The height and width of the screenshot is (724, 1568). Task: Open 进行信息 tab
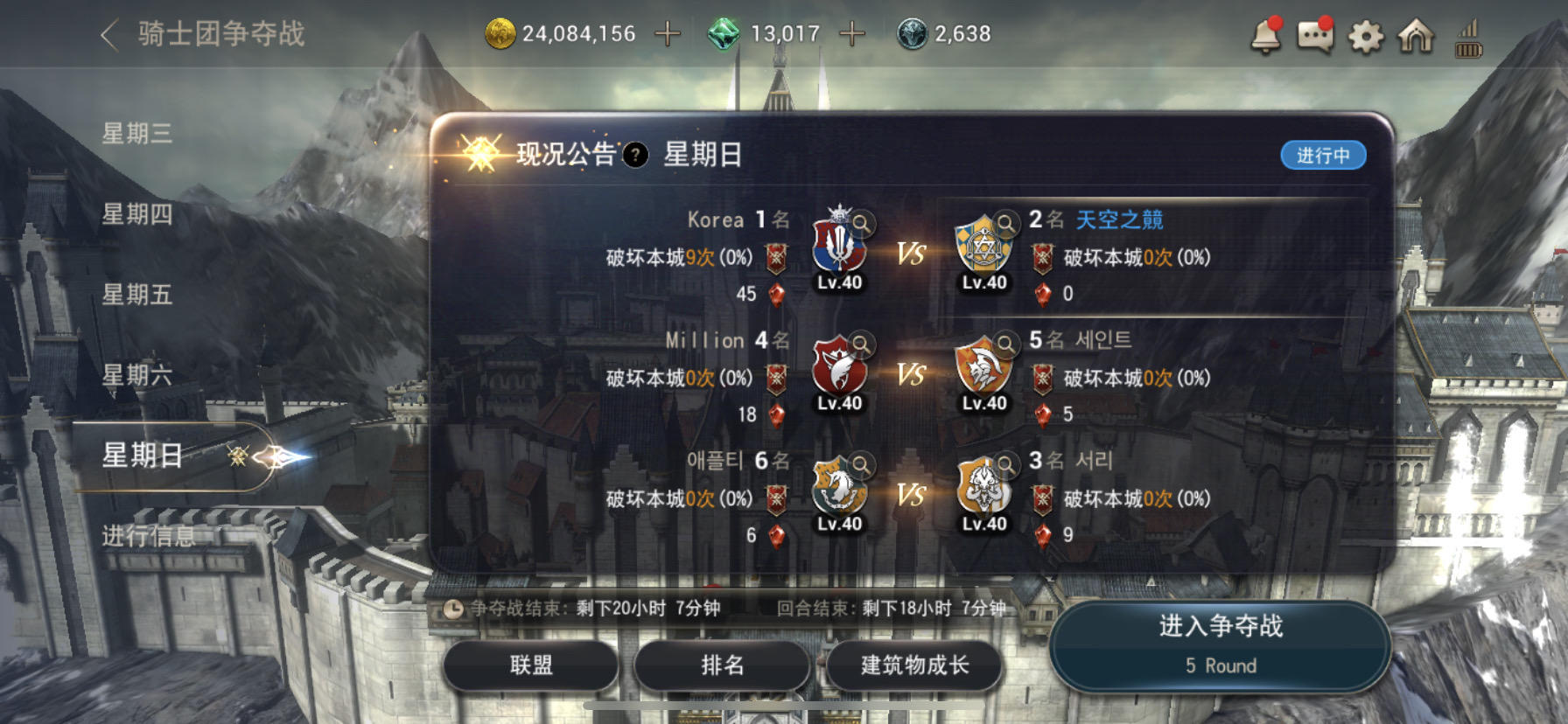pos(149,535)
